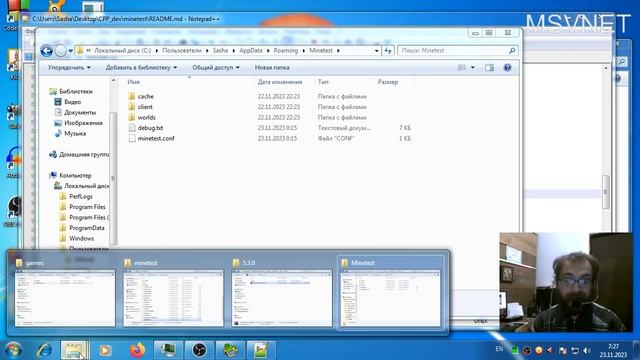Image resolution: width=640 pixels, height=360 pixels.
Task: Select the debug.txt file
Action: pos(150,128)
